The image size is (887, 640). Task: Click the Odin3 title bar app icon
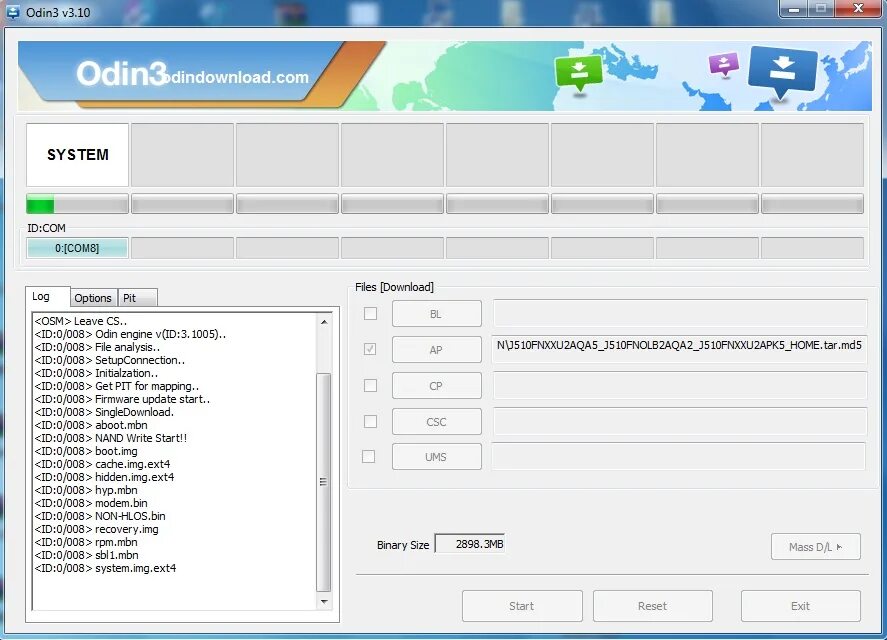[x=12, y=12]
